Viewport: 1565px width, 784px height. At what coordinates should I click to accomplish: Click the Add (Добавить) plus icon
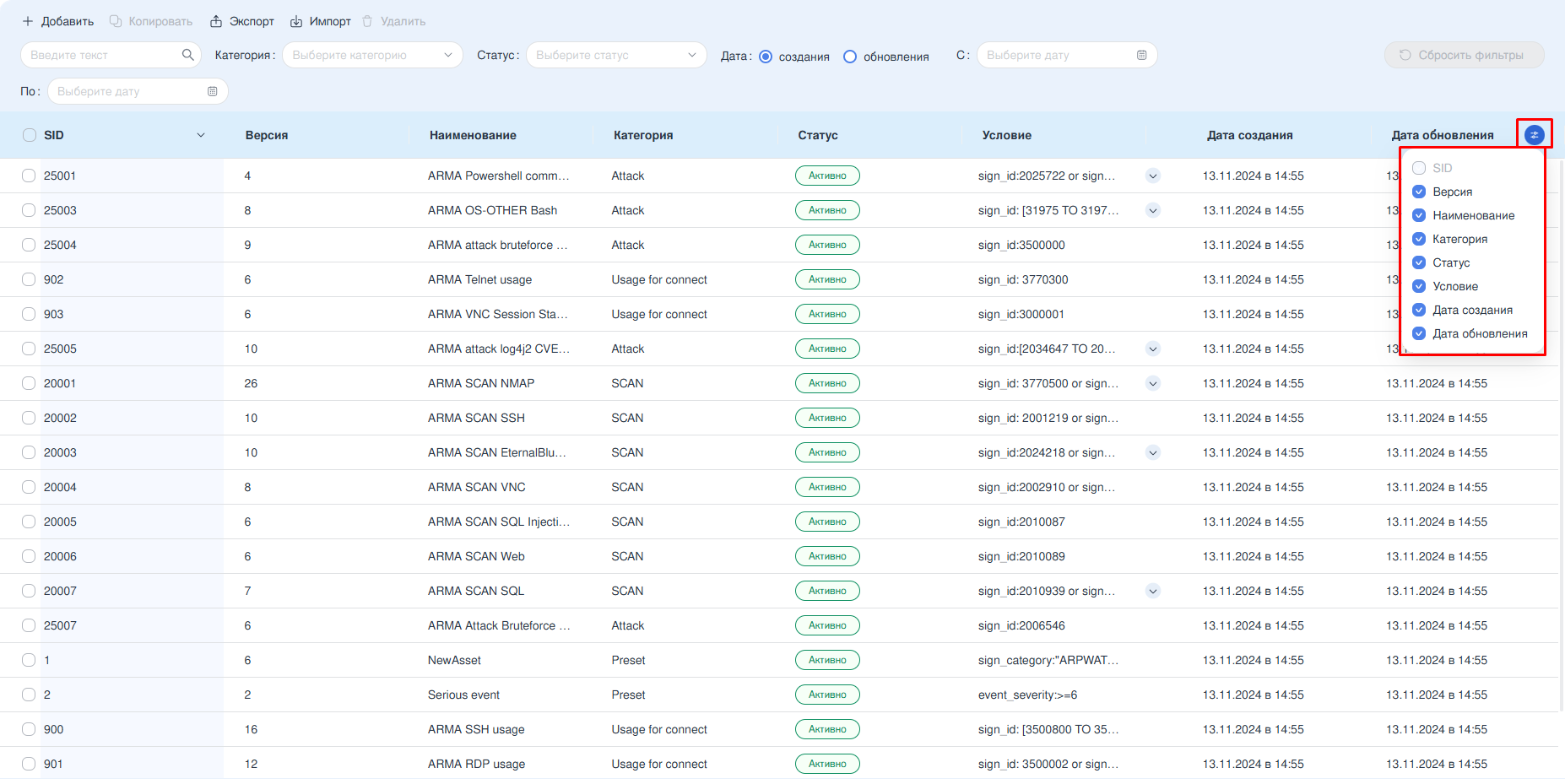tap(28, 21)
